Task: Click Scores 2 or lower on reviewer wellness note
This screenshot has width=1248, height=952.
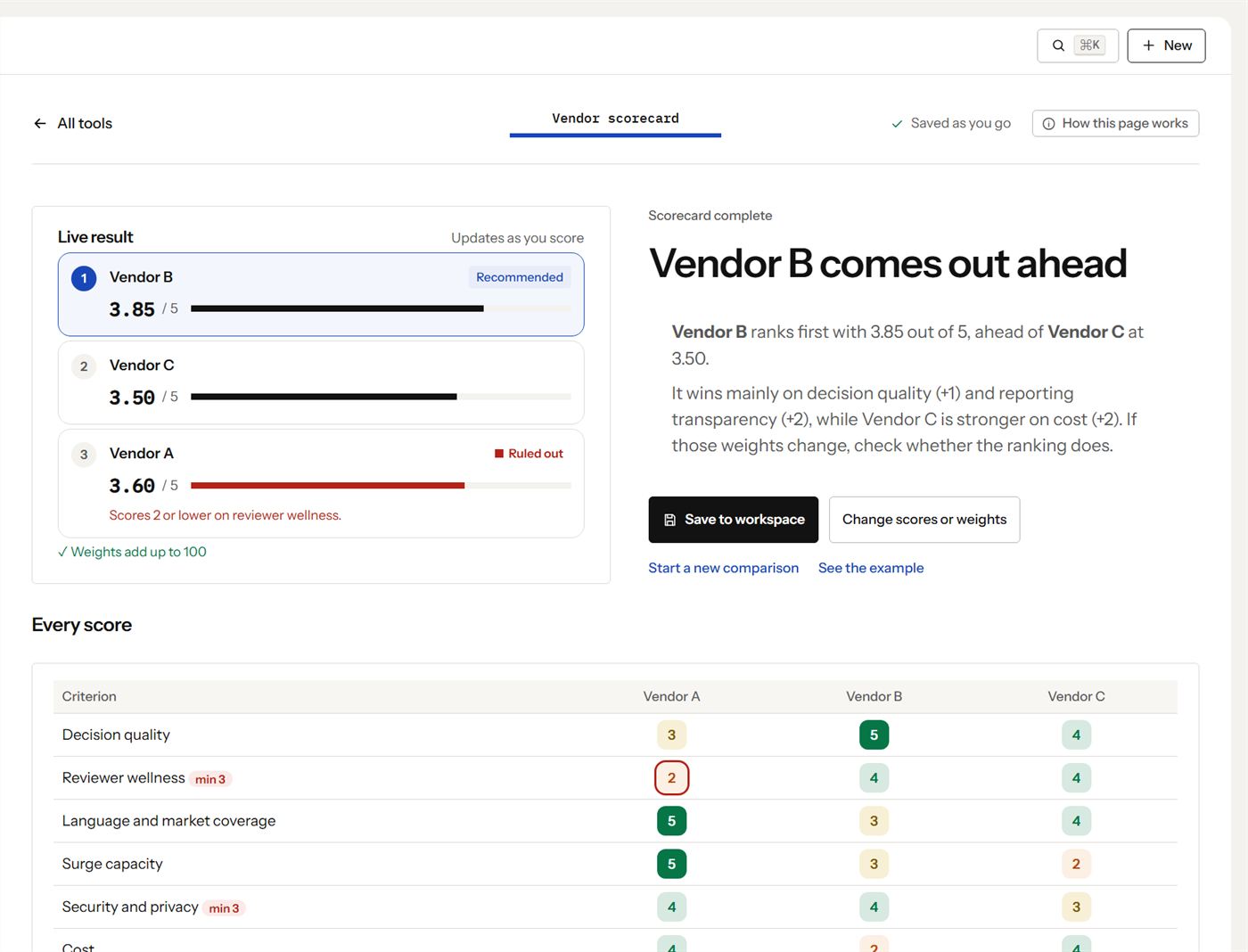Action: pos(226,515)
